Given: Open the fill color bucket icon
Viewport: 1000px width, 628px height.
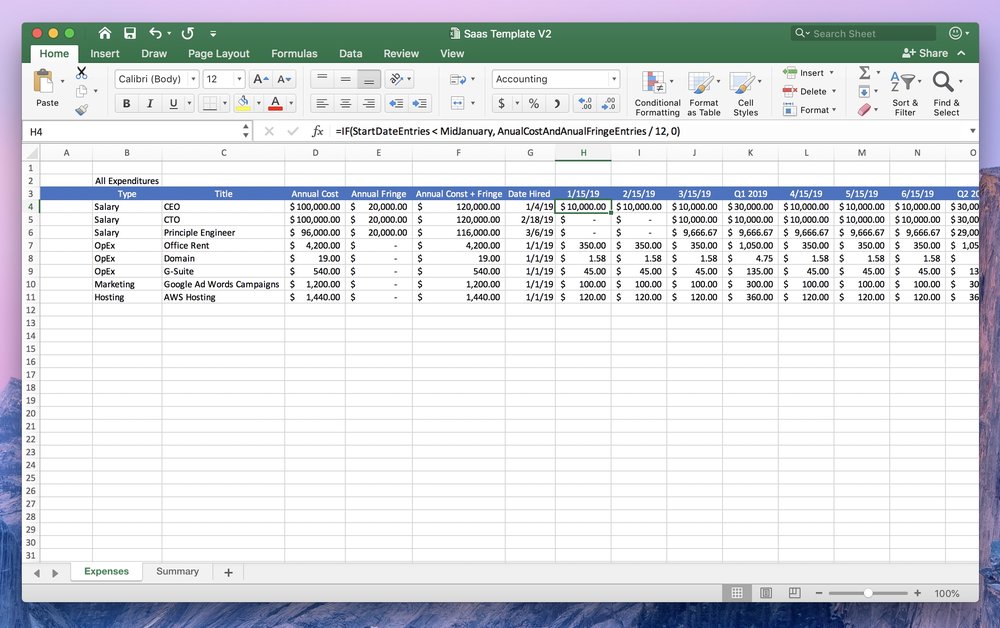Looking at the screenshot, I should (x=243, y=103).
